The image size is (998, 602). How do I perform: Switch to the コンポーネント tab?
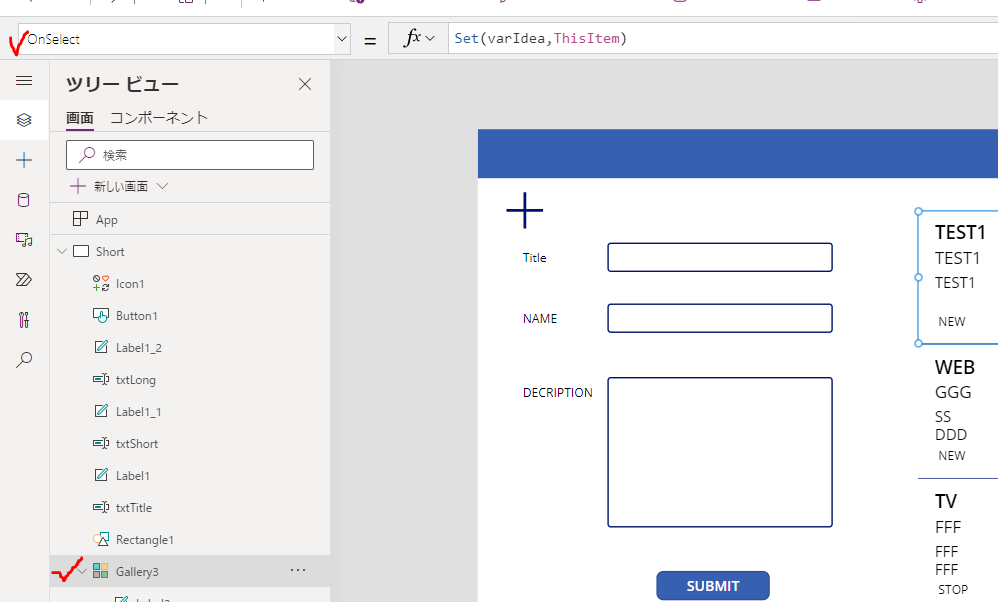click(159, 118)
